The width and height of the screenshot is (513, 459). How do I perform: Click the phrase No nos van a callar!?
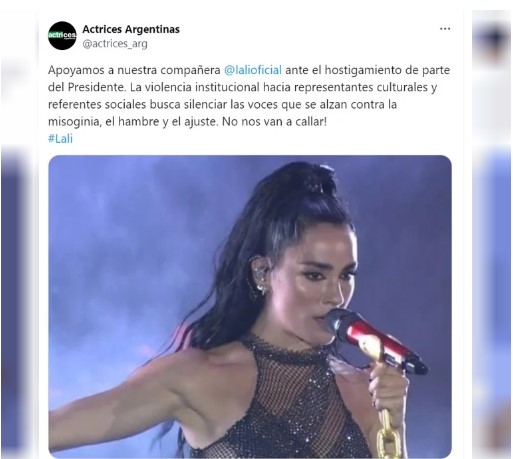(274, 122)
